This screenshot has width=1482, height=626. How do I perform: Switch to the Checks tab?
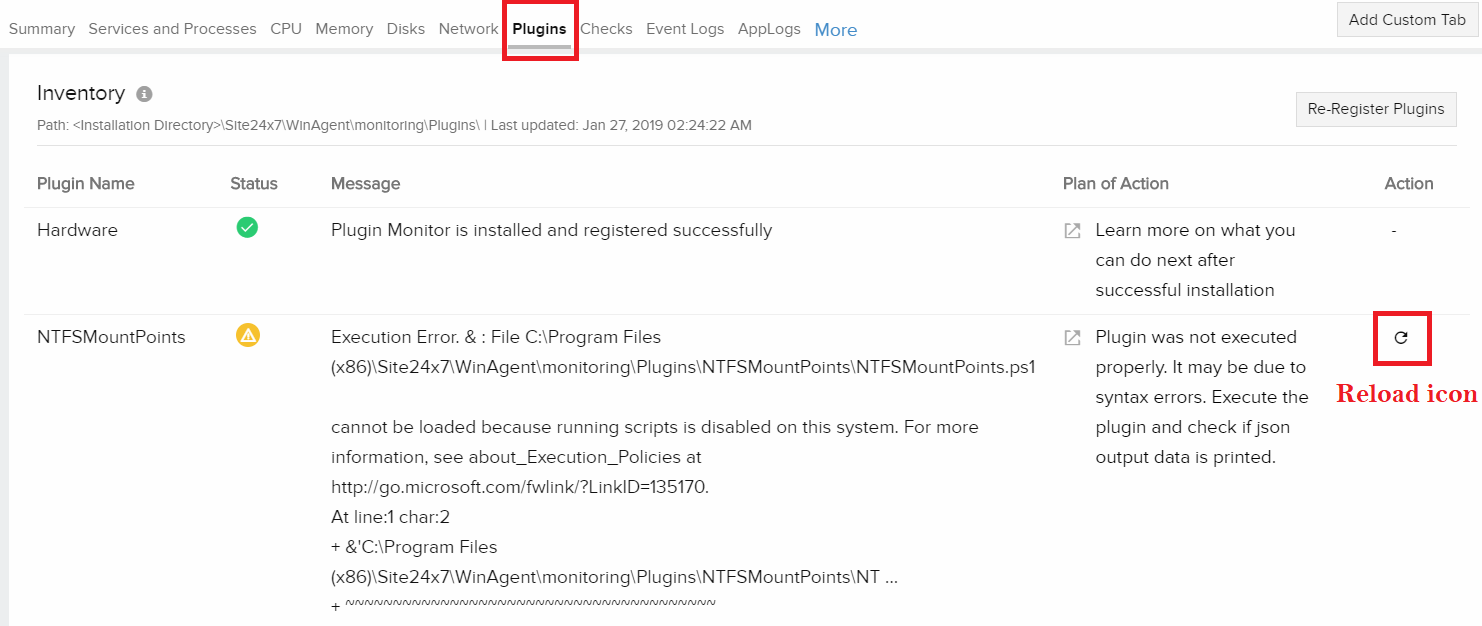(x=606, y=29)
